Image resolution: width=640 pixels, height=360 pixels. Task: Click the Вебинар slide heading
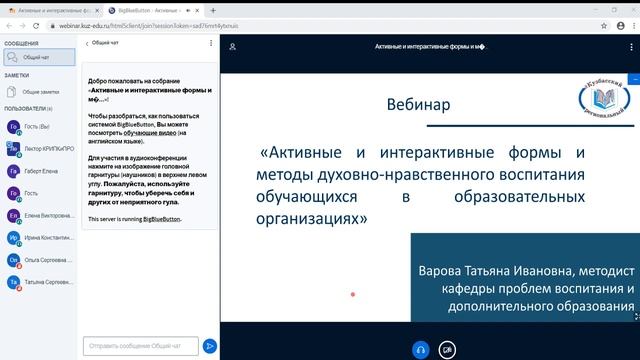tap(418, 105)
